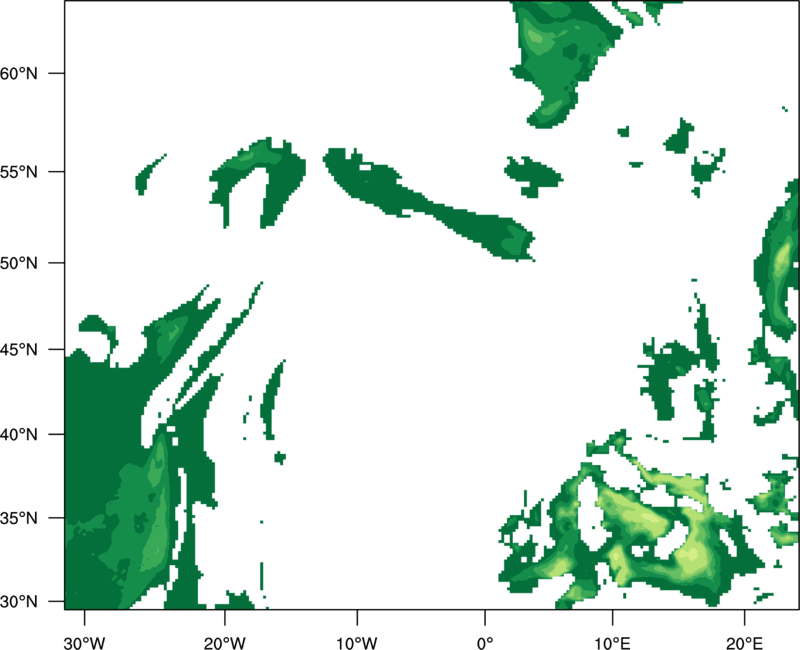Click the 45°N latitude label
The width and height of the screenshot is (800, 650).
pos(18,350)
